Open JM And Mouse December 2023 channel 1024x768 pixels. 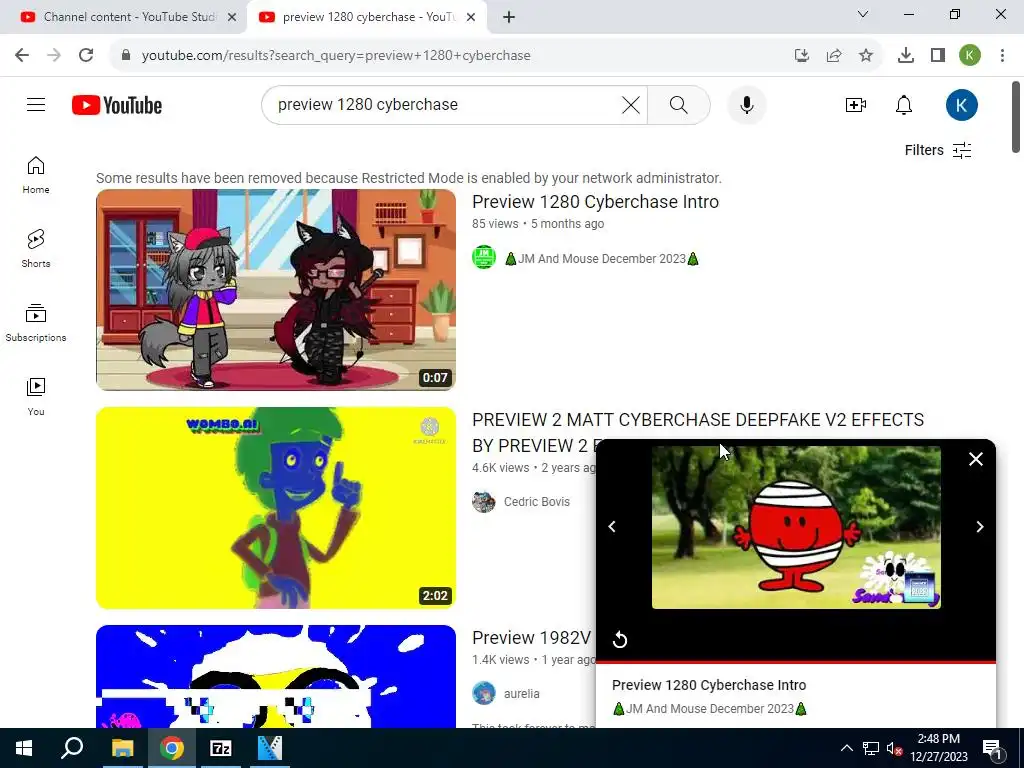click(601, 259)
